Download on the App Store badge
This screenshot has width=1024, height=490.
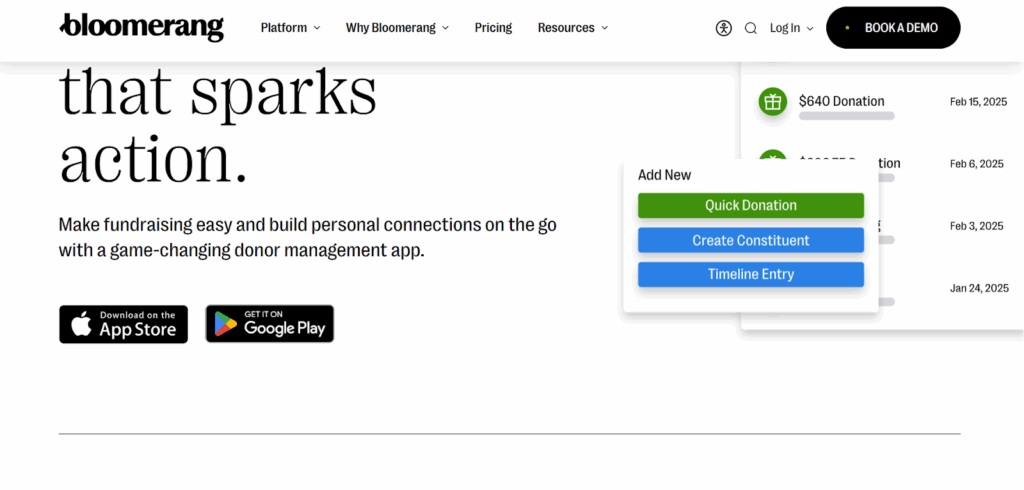[123, 324]
